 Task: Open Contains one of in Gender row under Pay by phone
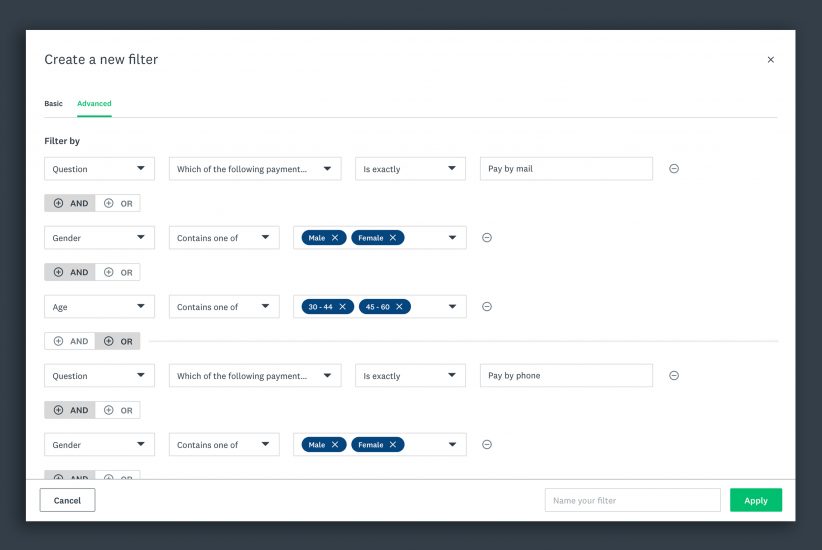pyautogui.click(x=224, y=445)
